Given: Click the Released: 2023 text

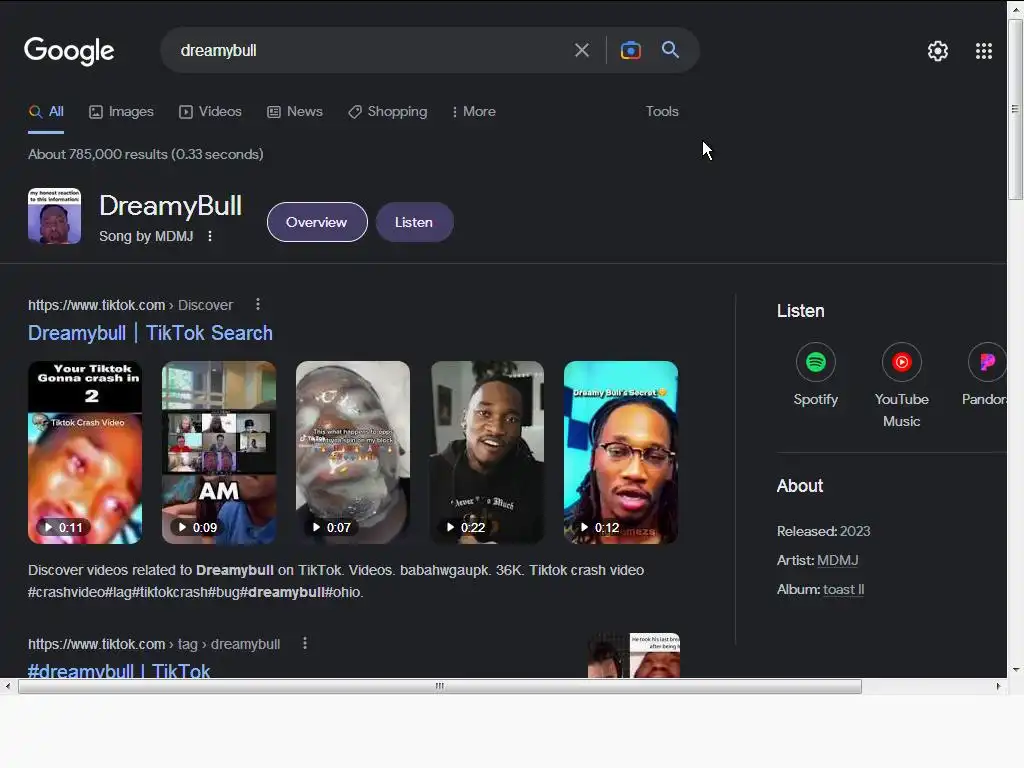Looking at the screenshot, I should [824, 531].
